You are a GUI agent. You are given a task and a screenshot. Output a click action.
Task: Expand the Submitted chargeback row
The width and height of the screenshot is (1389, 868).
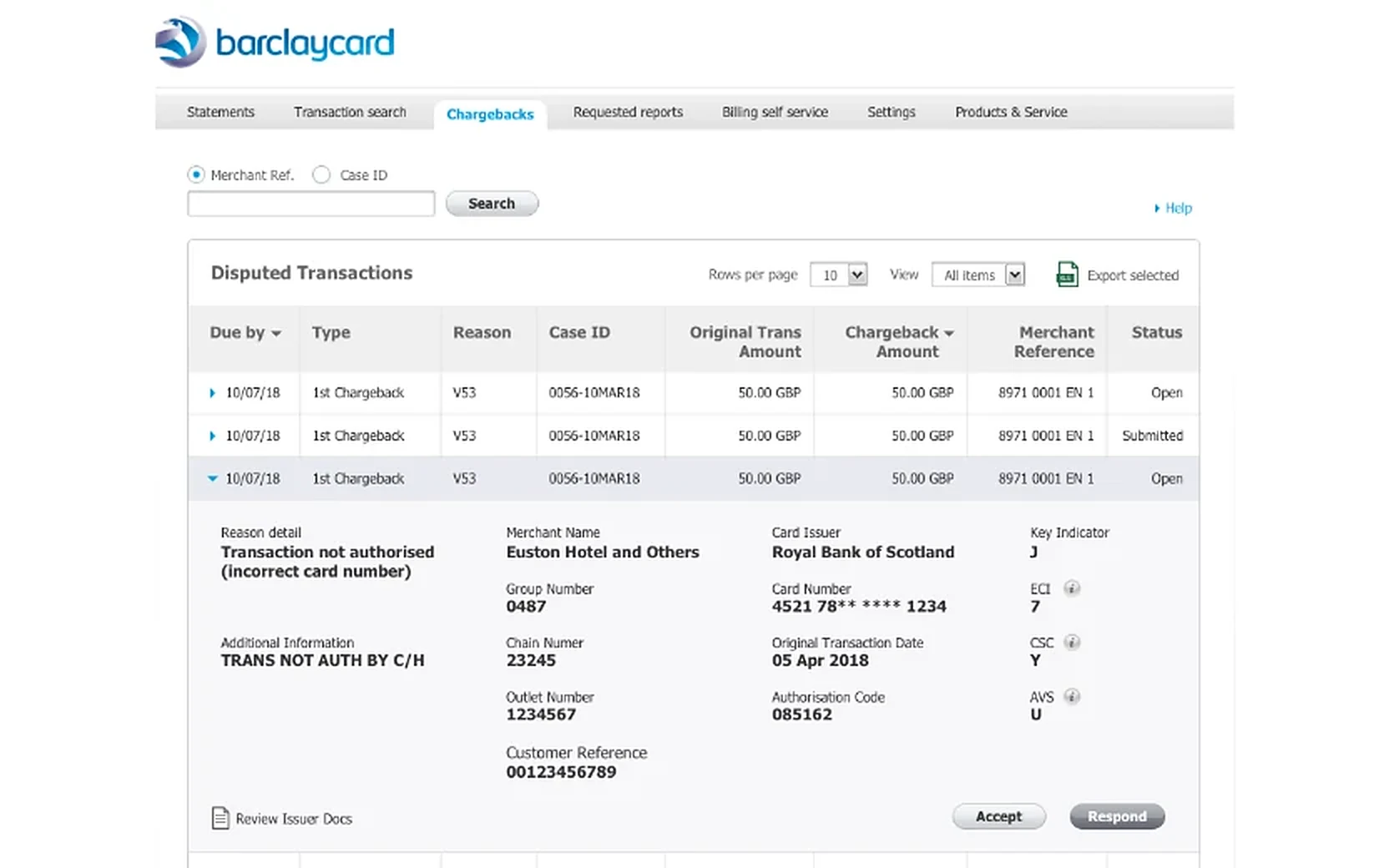point(212,436)
